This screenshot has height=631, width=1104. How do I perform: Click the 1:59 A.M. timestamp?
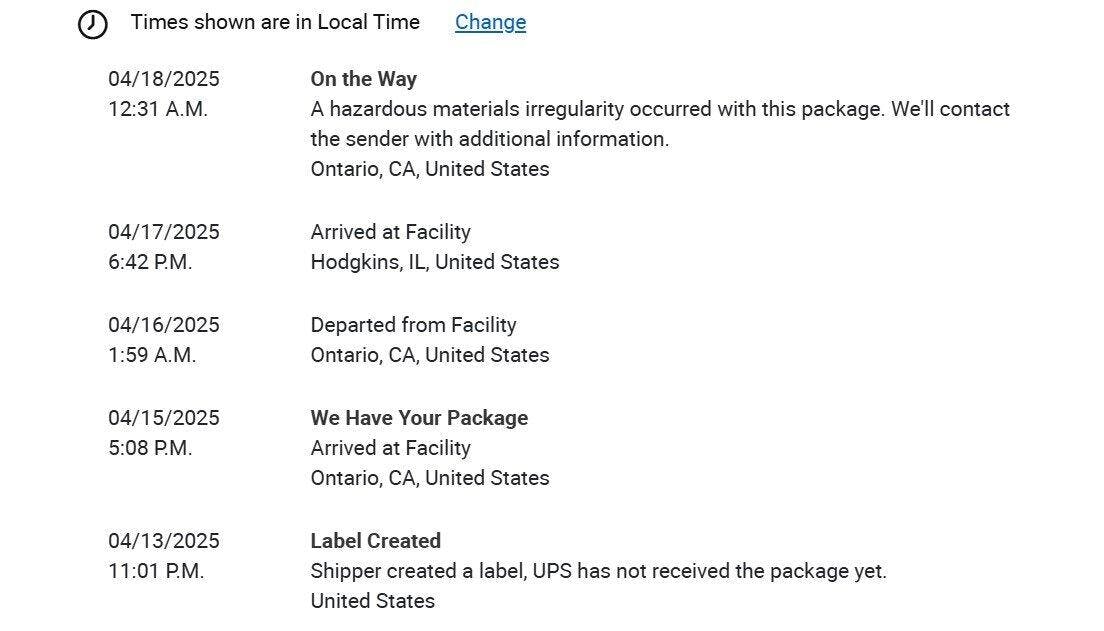(152, 355)
